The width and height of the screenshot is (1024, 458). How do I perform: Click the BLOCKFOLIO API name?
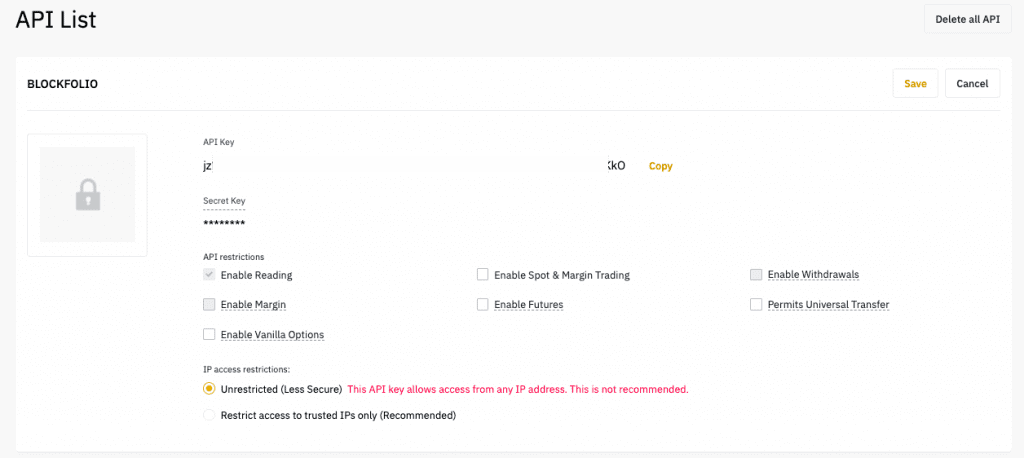63,84
